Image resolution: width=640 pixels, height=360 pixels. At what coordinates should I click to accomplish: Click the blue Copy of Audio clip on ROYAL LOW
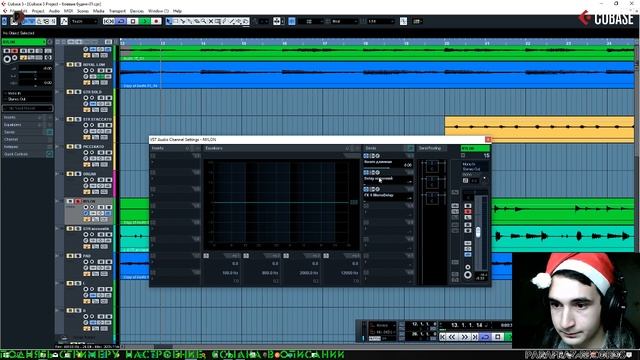(377, 75)
